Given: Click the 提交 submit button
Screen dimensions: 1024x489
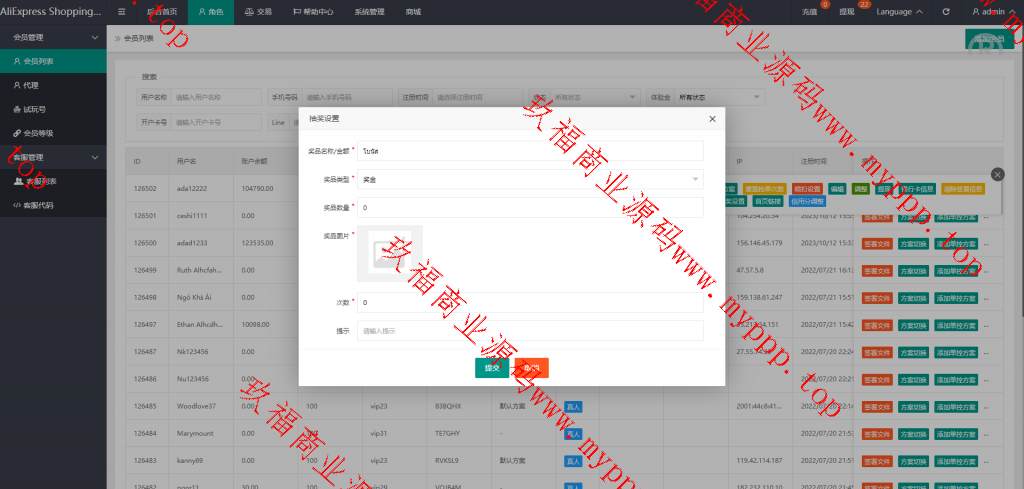Looking at the screenshot, I should point(491,368).
